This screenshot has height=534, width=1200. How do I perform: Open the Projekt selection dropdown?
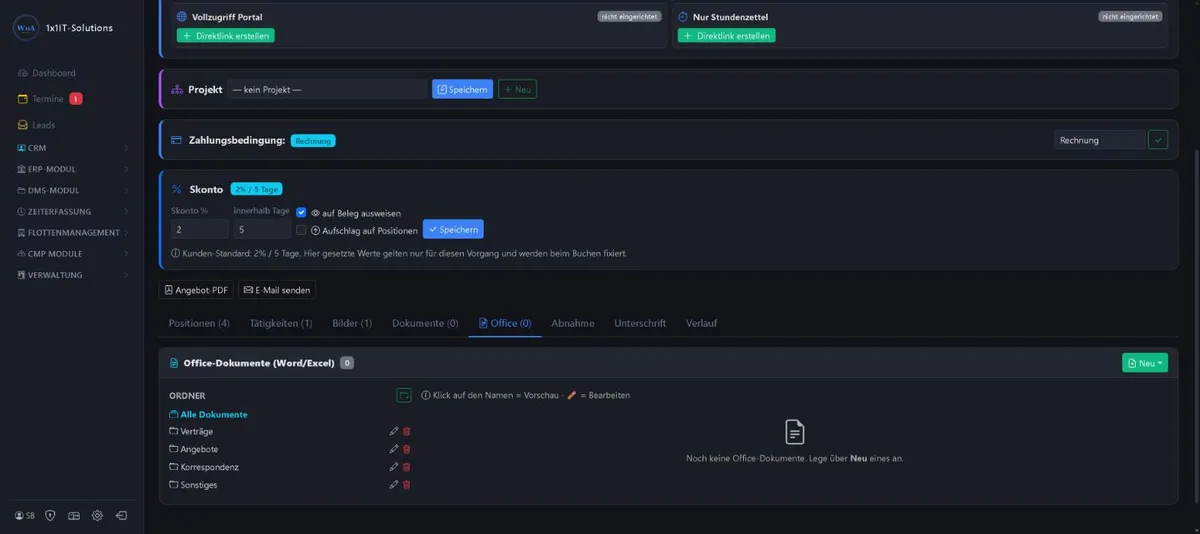[x=327, y=89]
